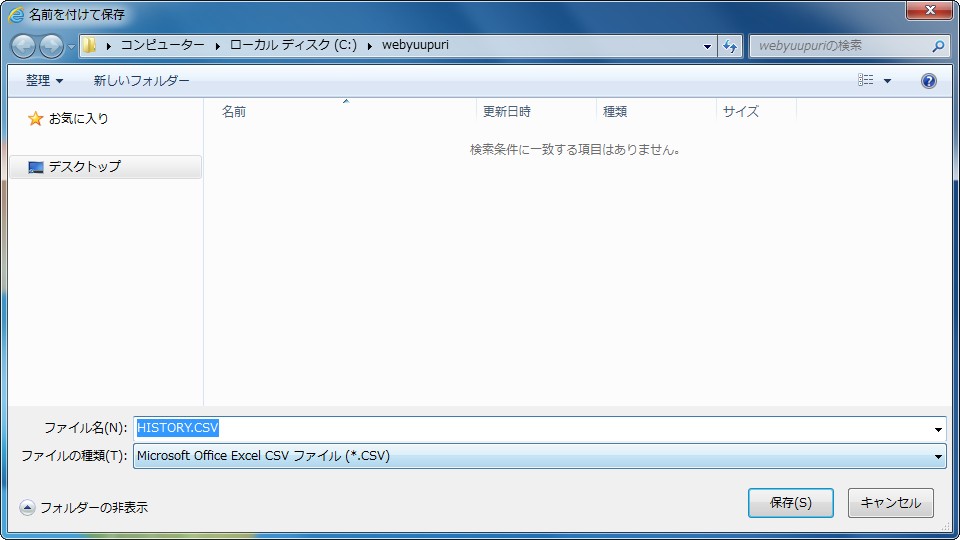This screenshot has height=540, width=960.
Task: Expand the file name history dropdown arrow
Action: [x=938, y=429]
